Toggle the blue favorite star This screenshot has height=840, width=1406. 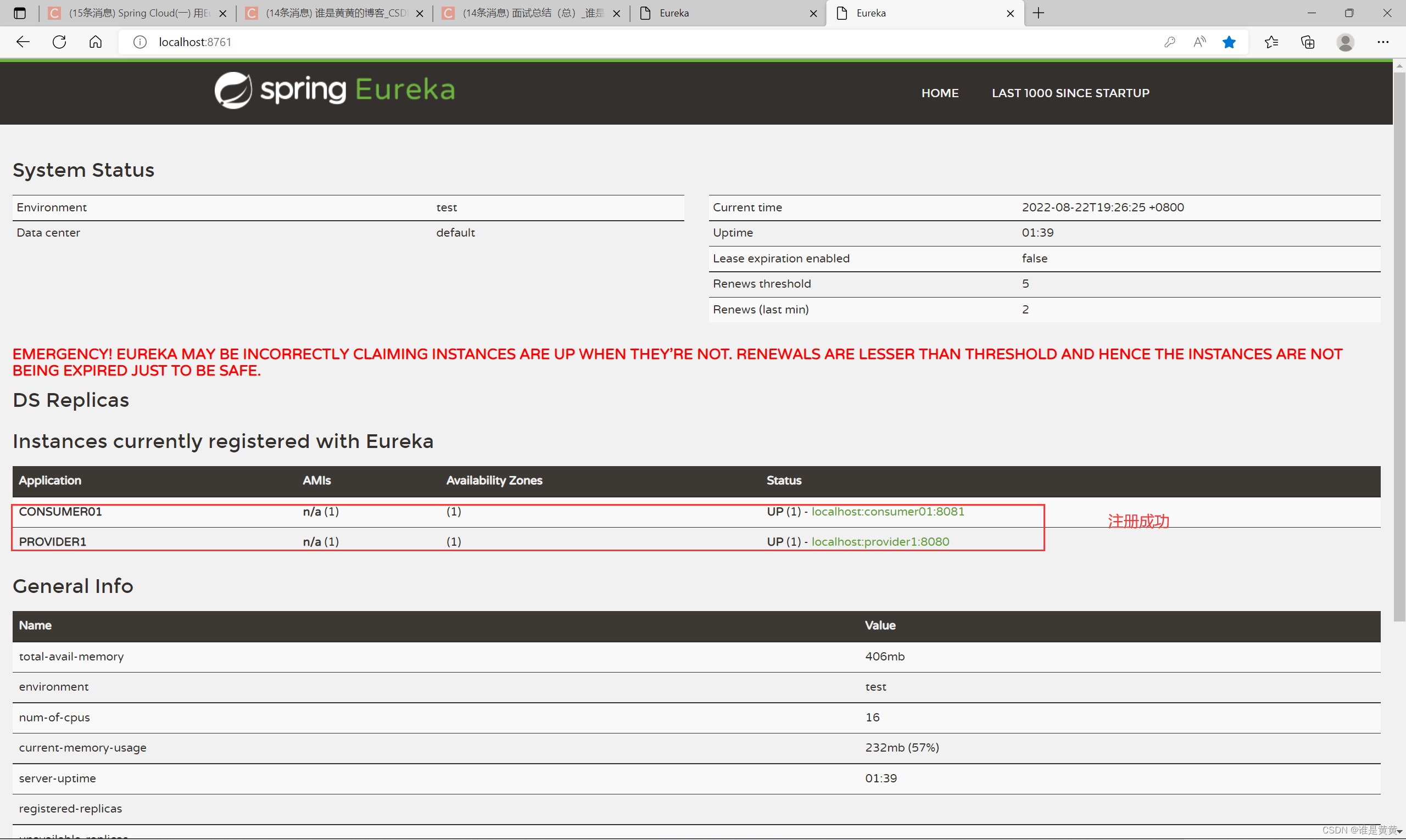(x=1229, y=42)
